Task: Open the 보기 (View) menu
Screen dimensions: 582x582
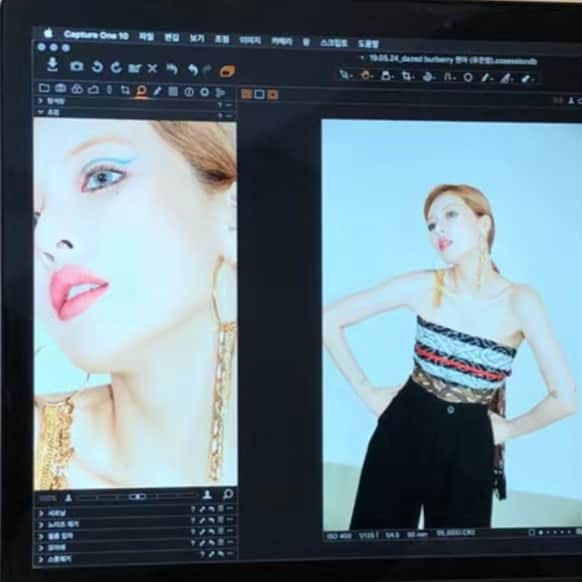Action: pyautogui.click(x=197, y=38)
